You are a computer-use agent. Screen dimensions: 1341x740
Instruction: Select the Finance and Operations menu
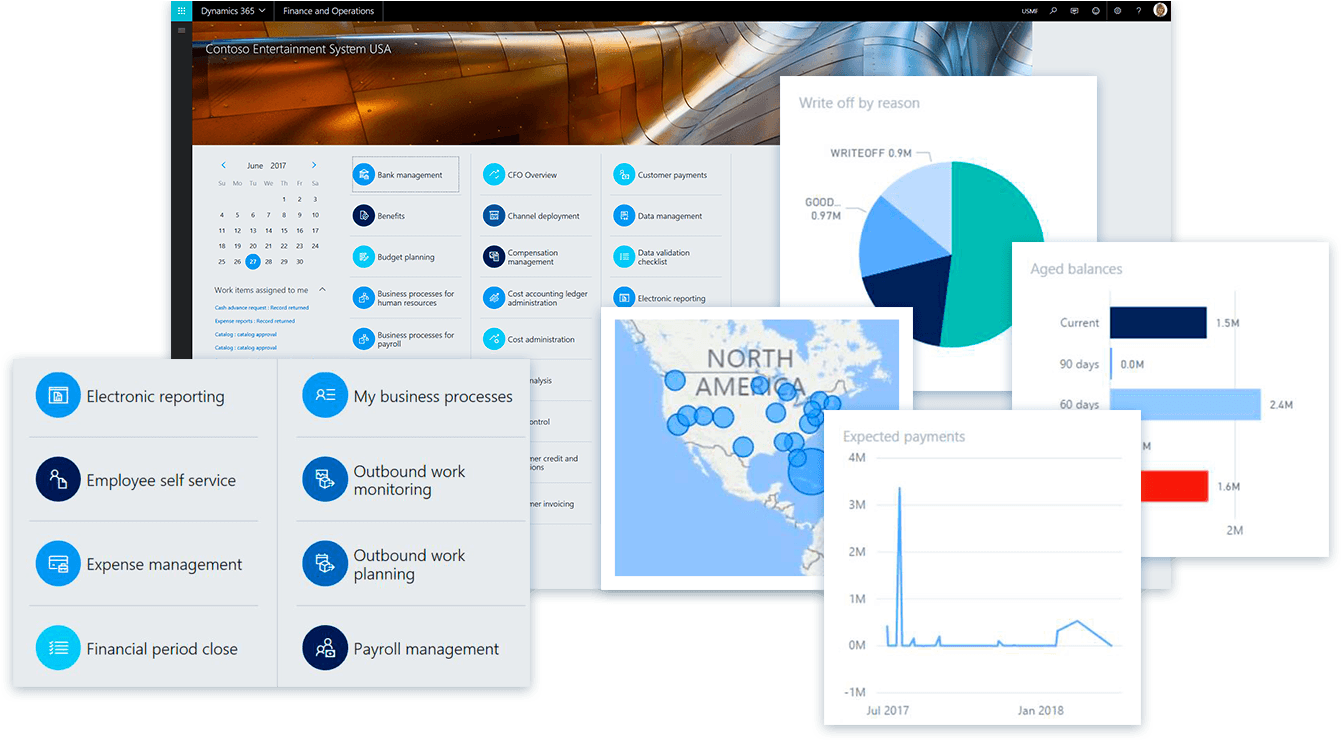329,11
